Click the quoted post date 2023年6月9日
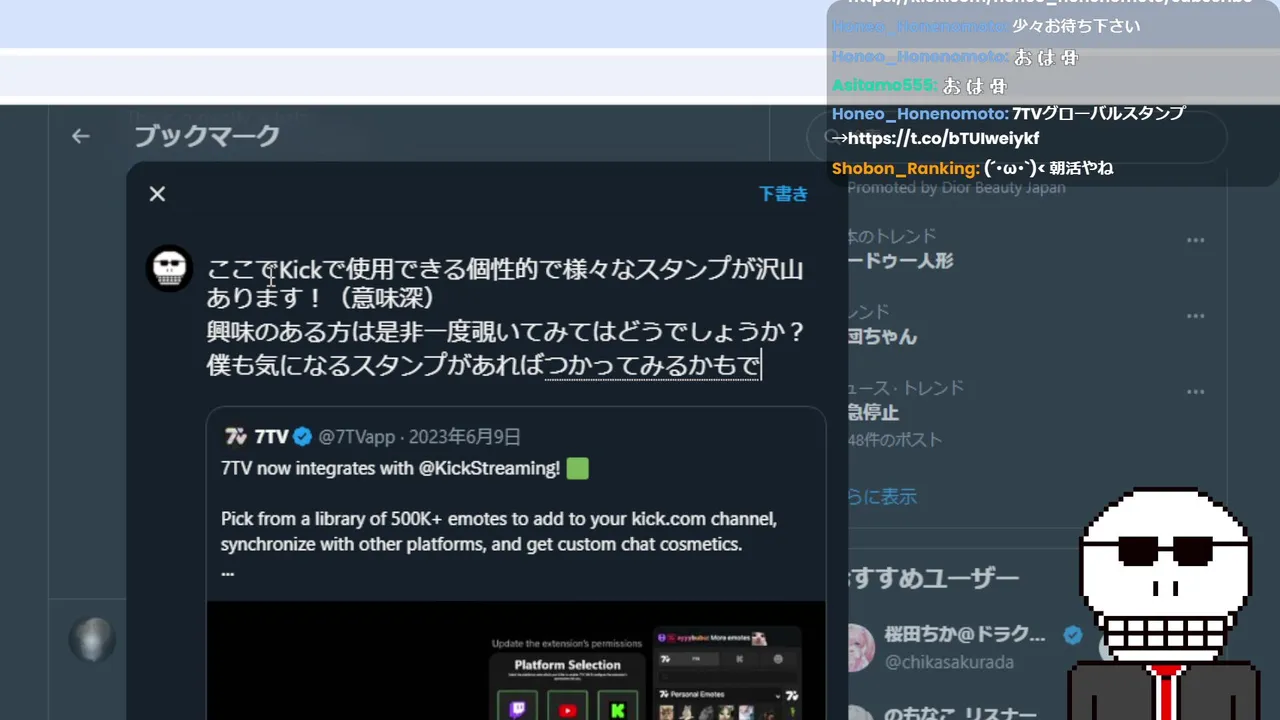 pyautogui.click(x=465, y=437)
